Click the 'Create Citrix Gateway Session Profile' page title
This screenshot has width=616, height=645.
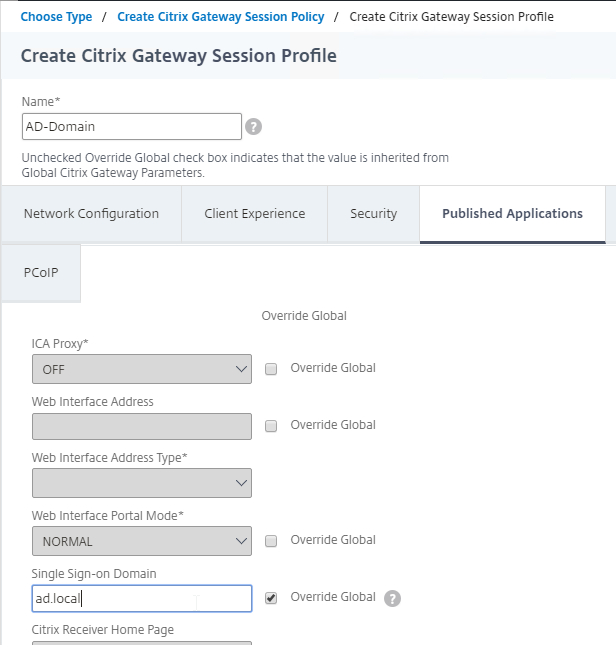point(178,56)
